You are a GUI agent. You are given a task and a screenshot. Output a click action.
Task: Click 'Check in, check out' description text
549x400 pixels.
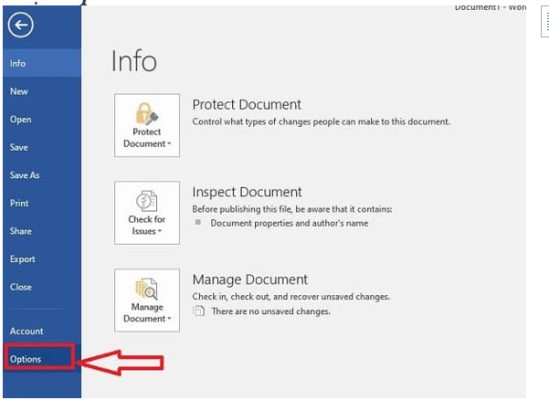tap(291, 297)
